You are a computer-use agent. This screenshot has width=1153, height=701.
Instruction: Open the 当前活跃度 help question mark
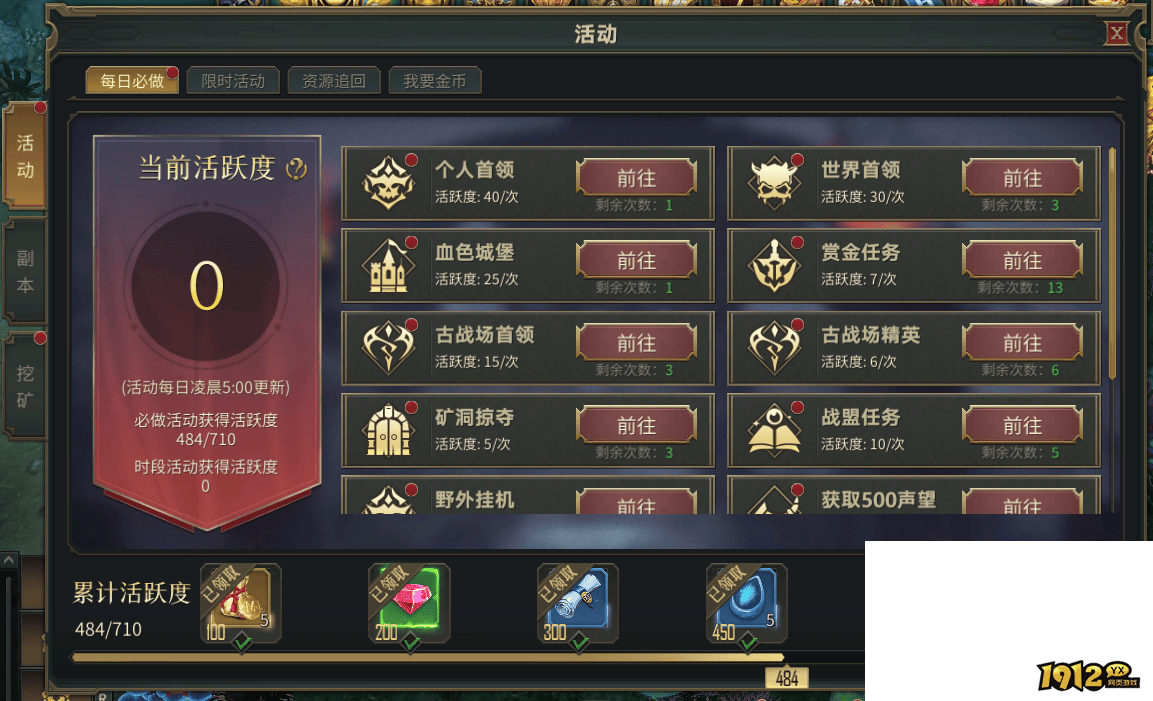click(296, 169)
